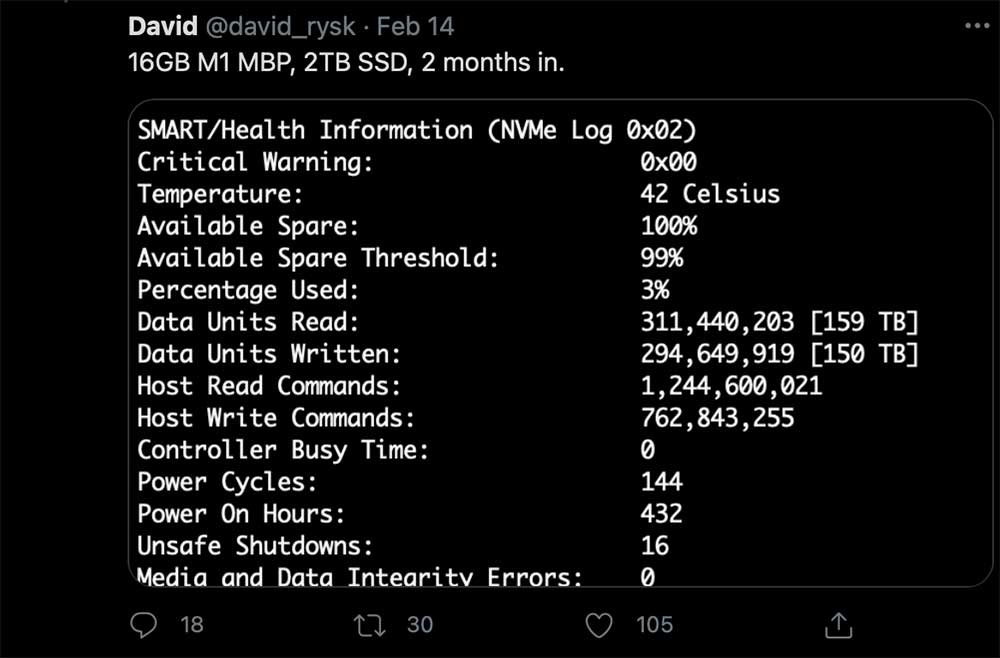1000x658 pixels.
Task: Click the like count 105
Action: (x=654, y=625)
